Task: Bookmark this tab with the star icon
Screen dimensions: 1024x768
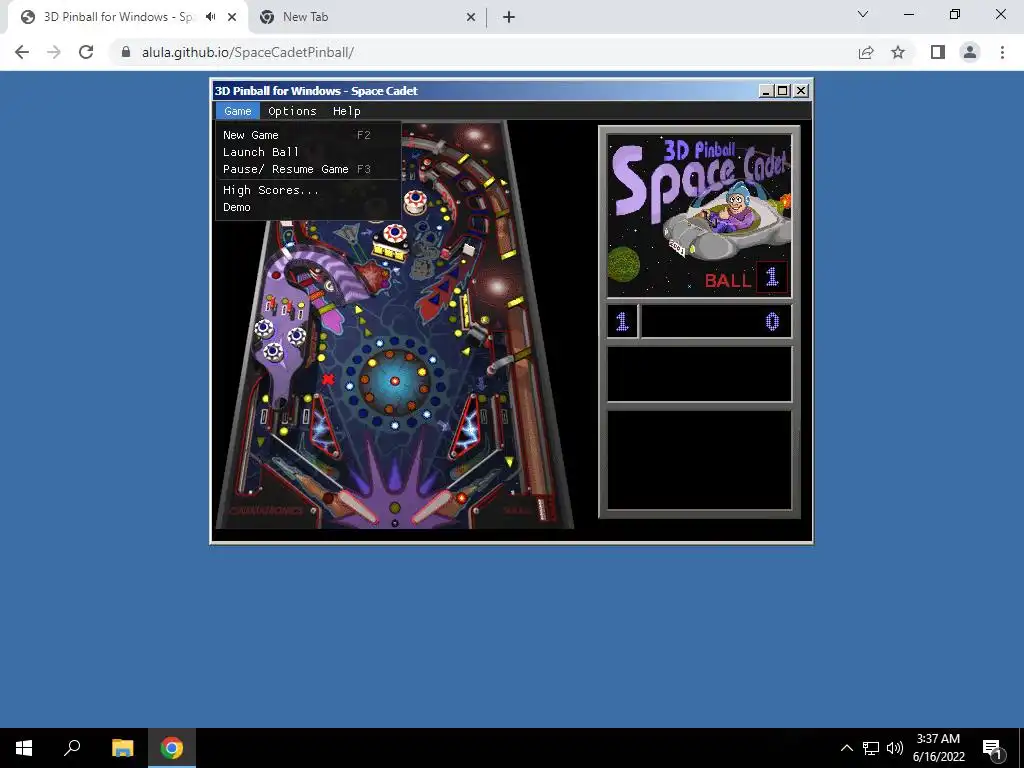Action: 898,52
